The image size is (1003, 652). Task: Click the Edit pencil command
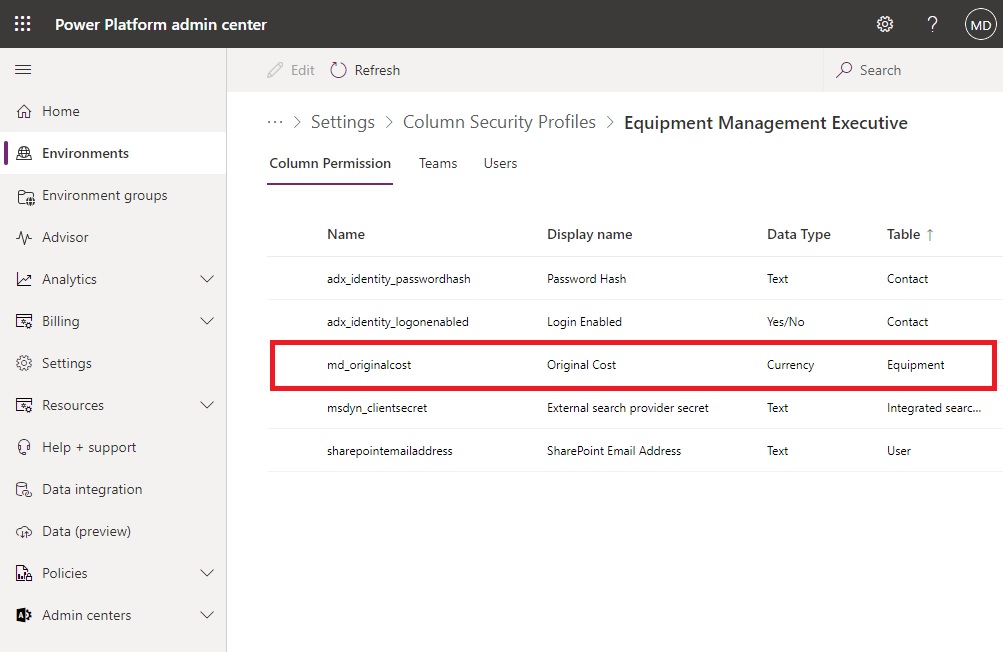(x=290, y=70)
